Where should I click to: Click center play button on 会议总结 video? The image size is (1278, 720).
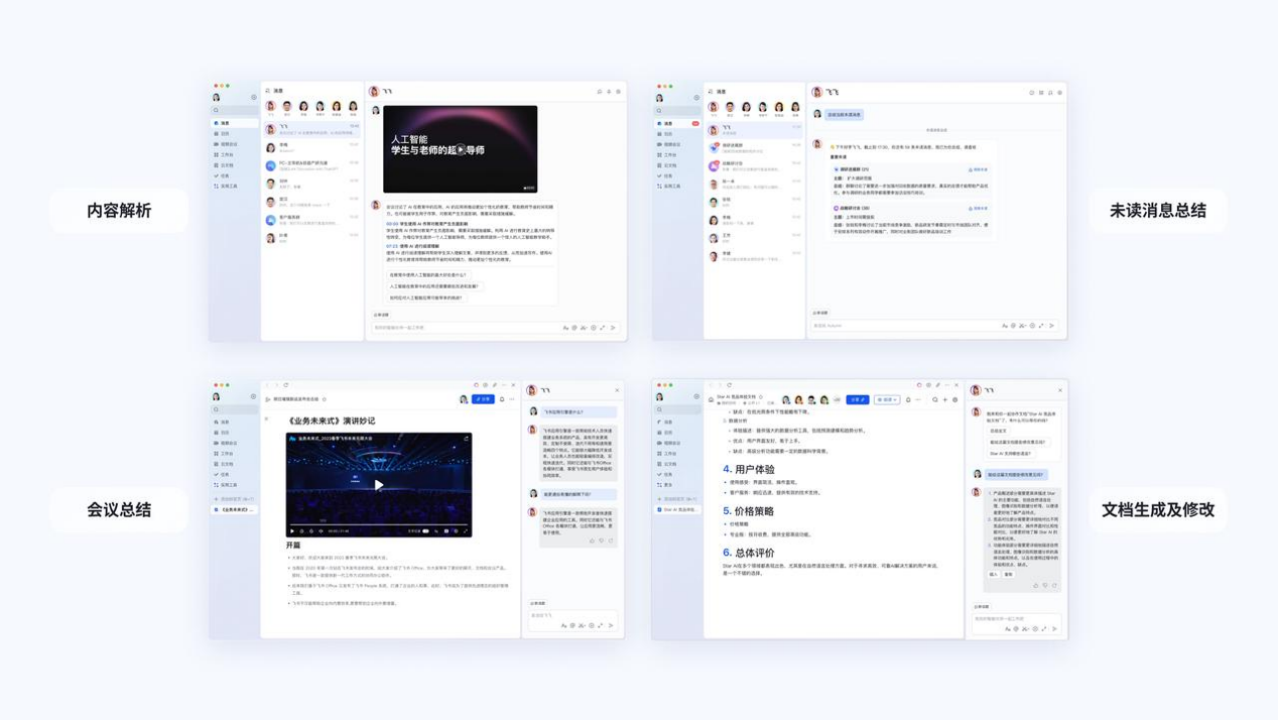(379, 485)
